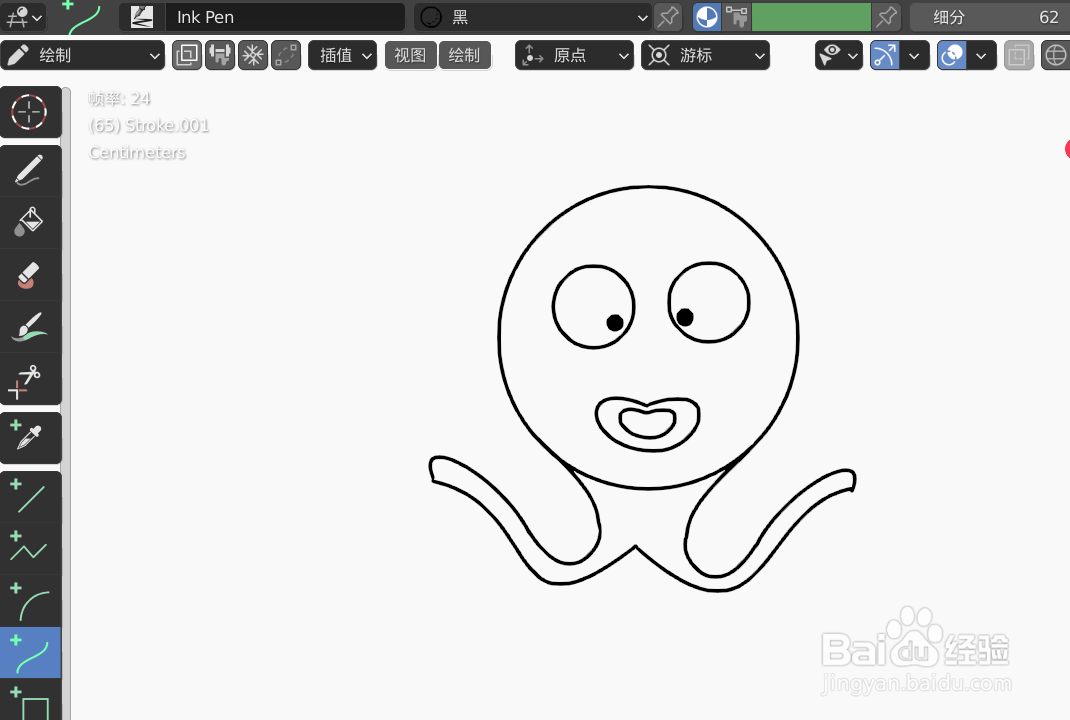Screen dimensions: 1070x720
Task: Open viewport visibility eye dropdown
Action: click(839, 55)
